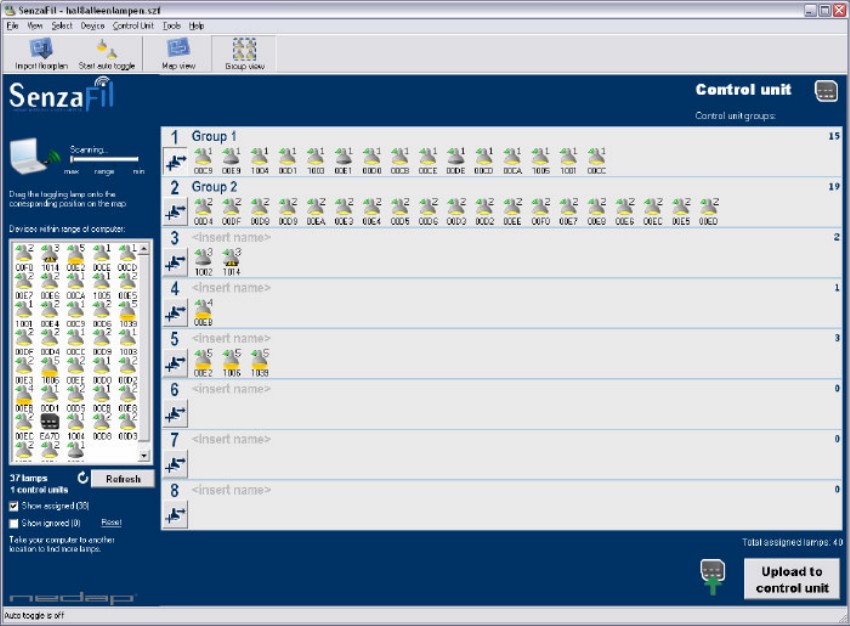Click the insert name field of group 6
This screenshot has height=626, width=850.
231,389
